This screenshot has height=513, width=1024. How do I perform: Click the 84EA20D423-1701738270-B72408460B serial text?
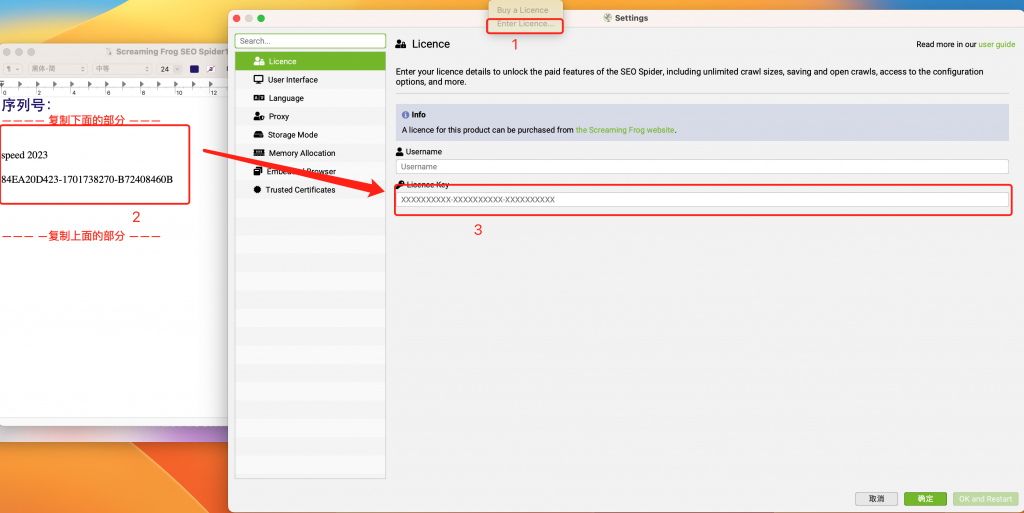coord(87,179)
